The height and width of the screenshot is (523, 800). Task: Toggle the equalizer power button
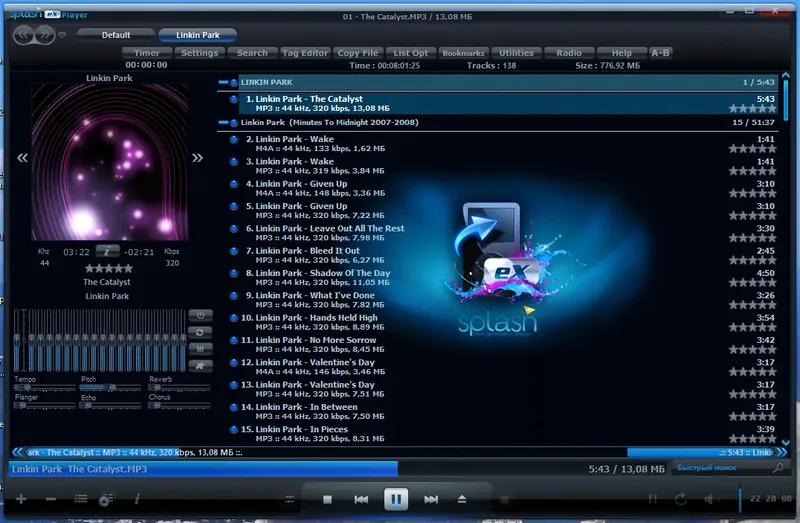click(x=200, y=315)
